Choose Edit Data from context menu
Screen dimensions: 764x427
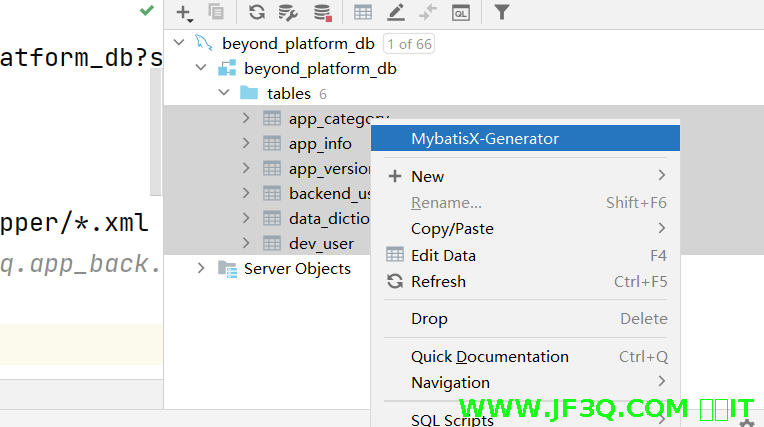443,255
